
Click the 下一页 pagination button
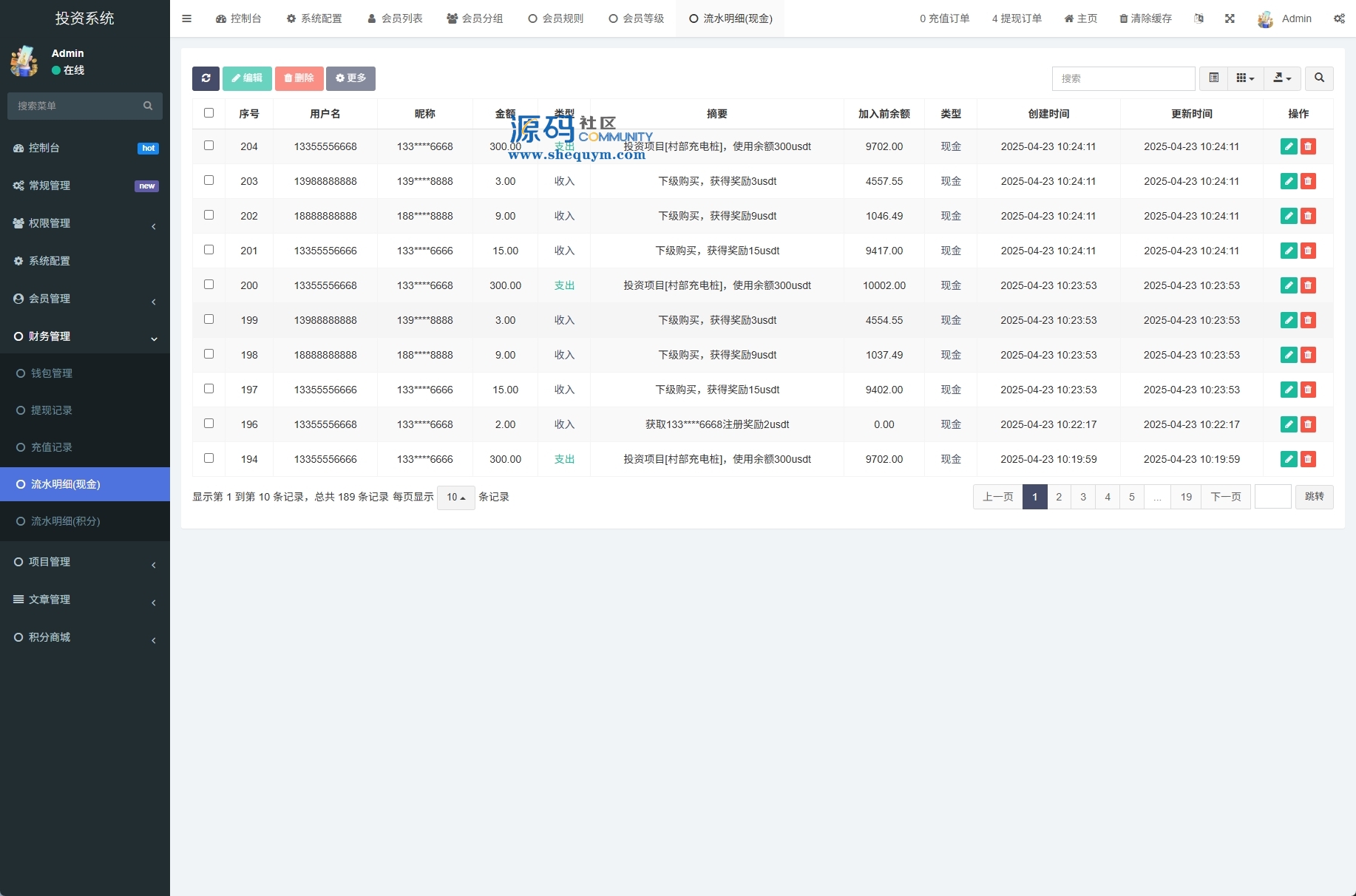pyautogui.click(x=1225, y=497)
